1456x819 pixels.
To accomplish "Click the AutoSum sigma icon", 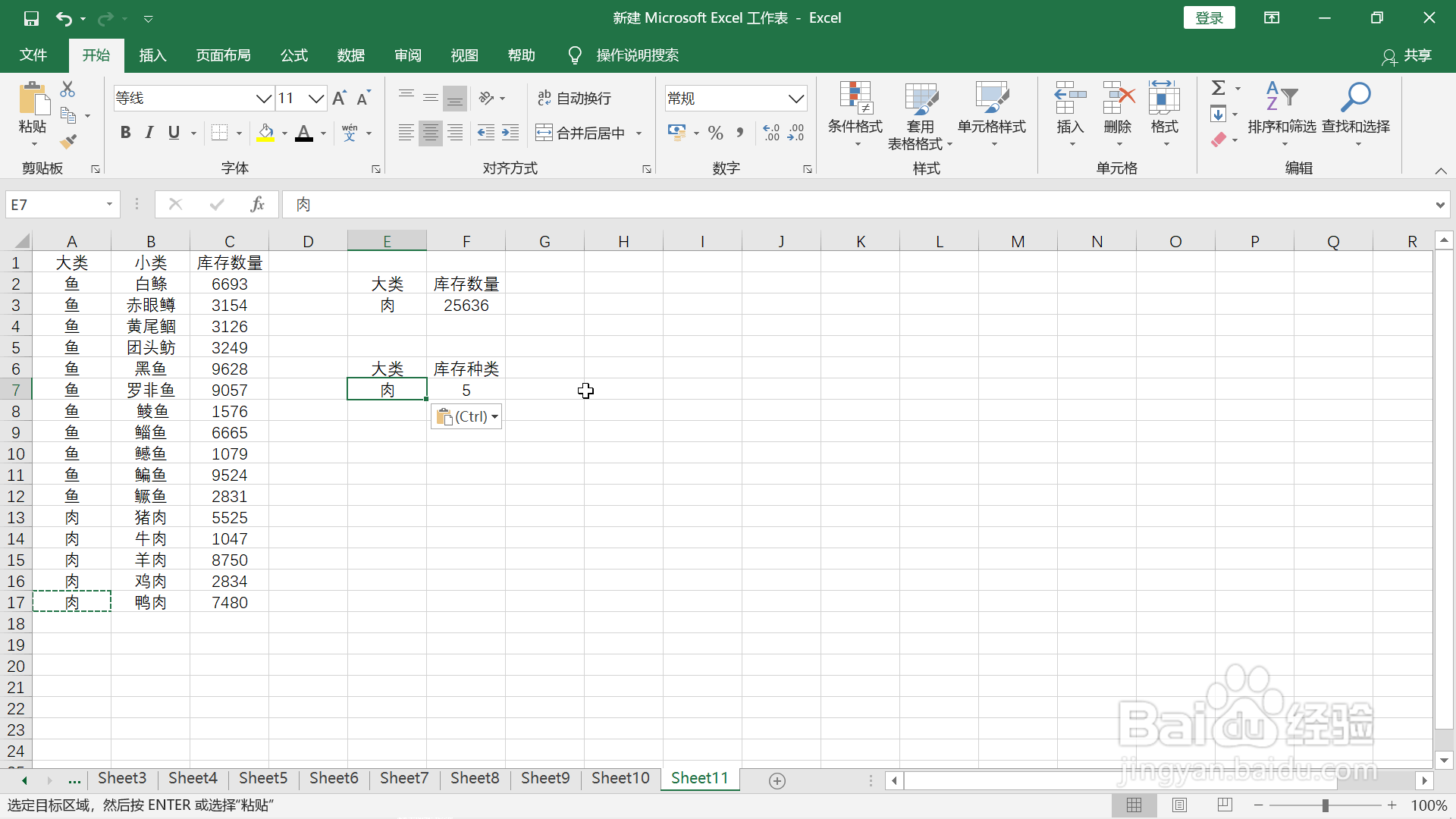I will [x=1218, y=88].
